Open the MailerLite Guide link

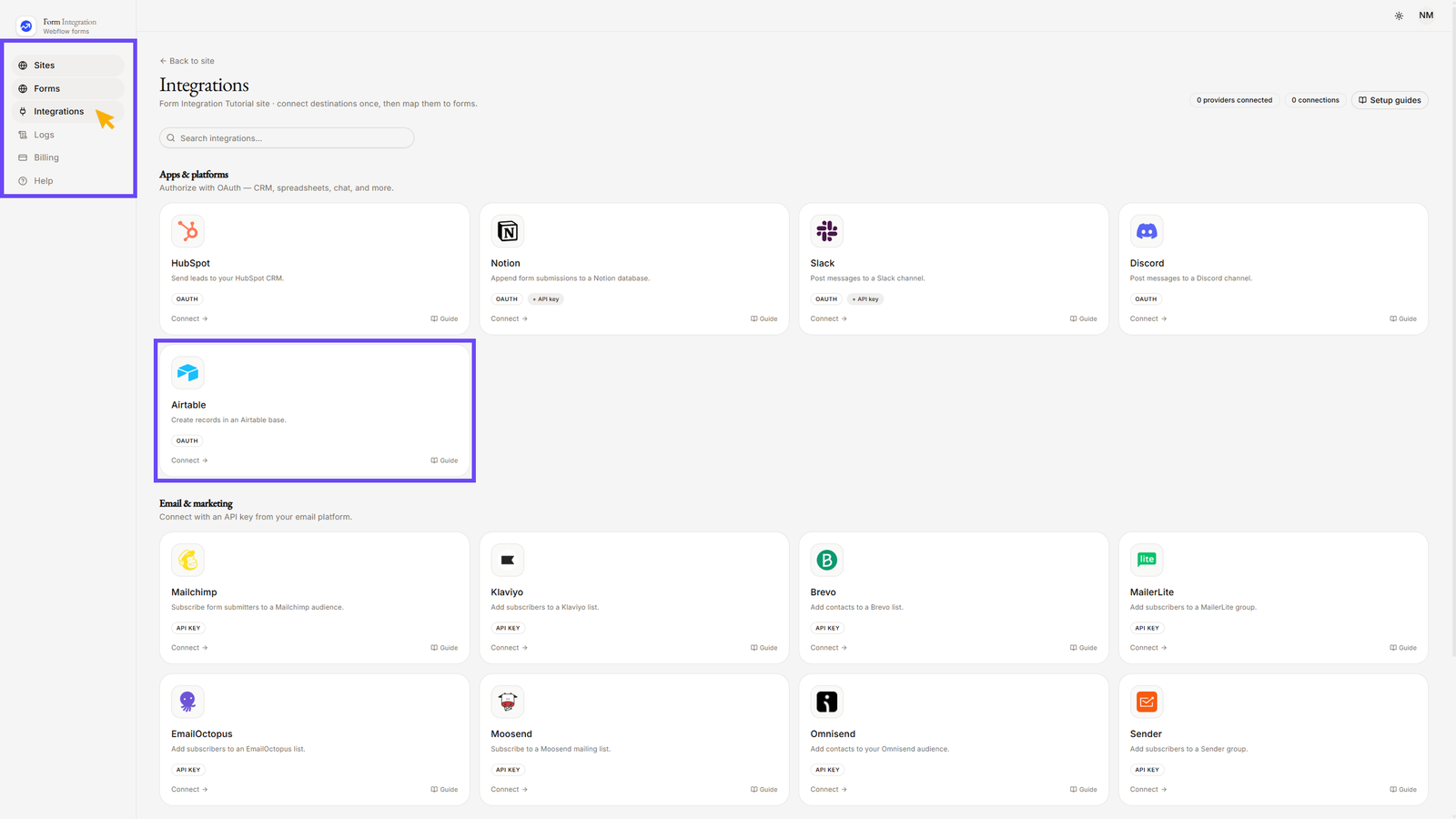1403,648
